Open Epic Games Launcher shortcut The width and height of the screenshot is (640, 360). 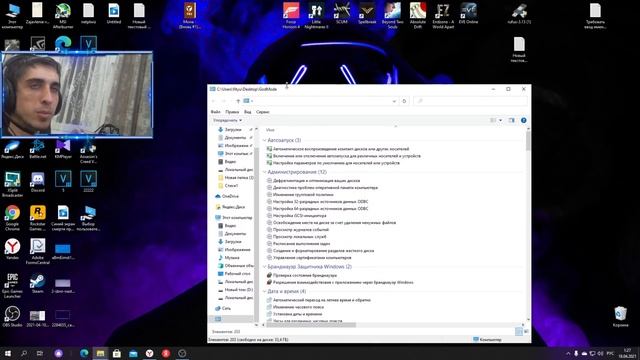(x=12, y=286)
